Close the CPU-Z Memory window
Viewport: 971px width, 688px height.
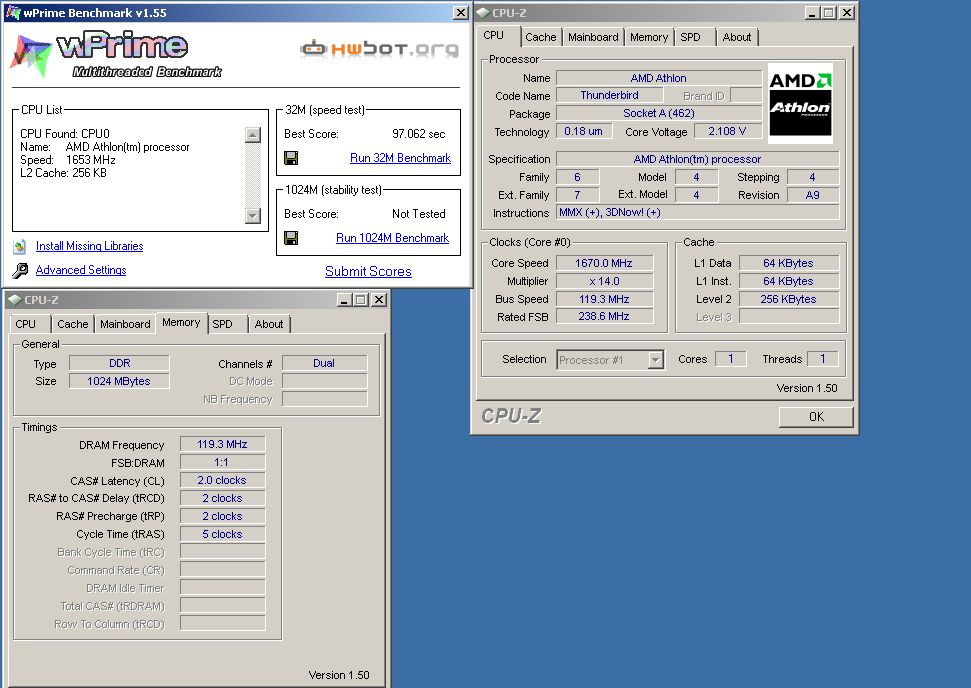(379, 300)
